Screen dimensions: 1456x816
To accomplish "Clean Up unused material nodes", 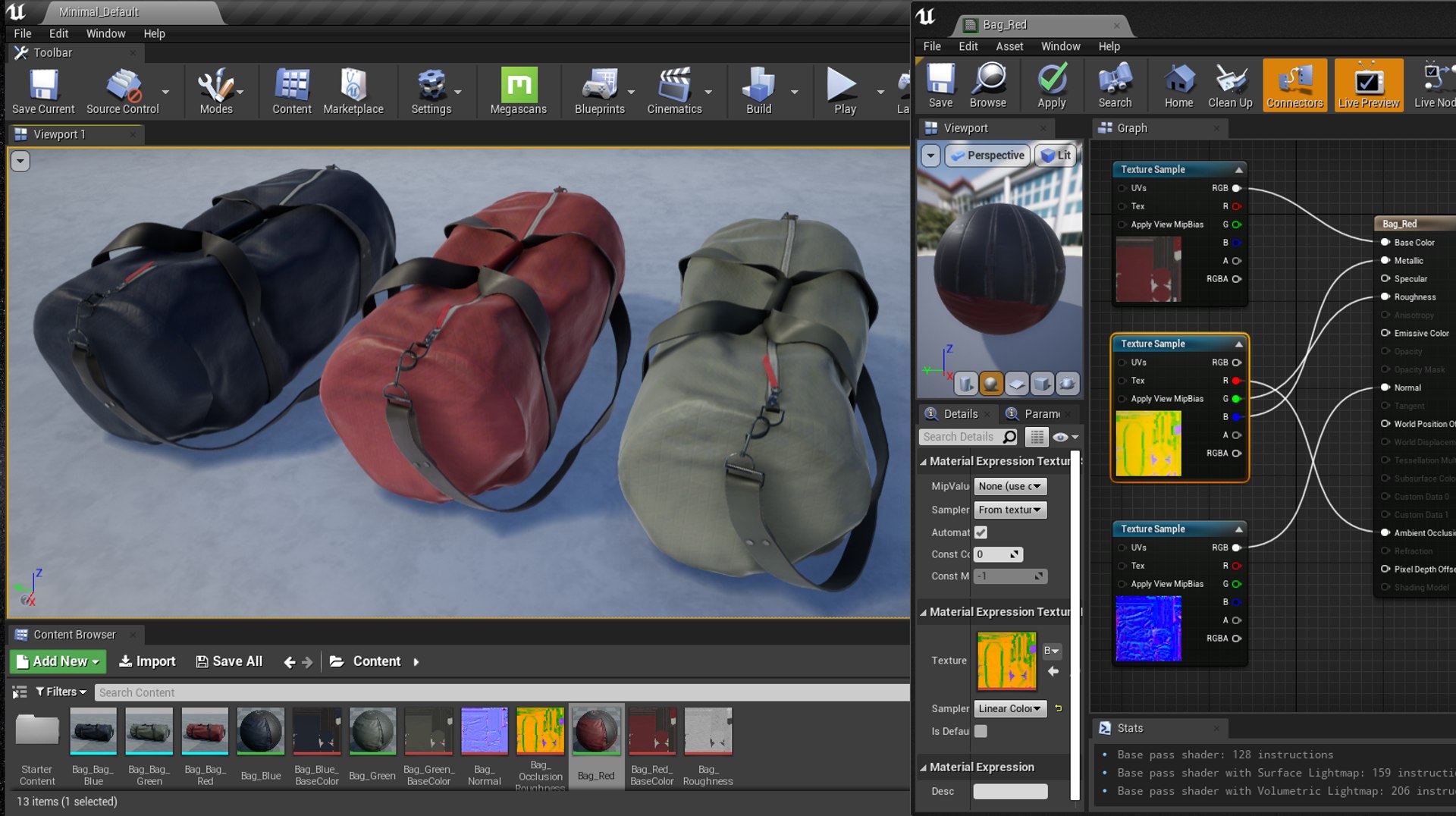I will point(1230,85).
